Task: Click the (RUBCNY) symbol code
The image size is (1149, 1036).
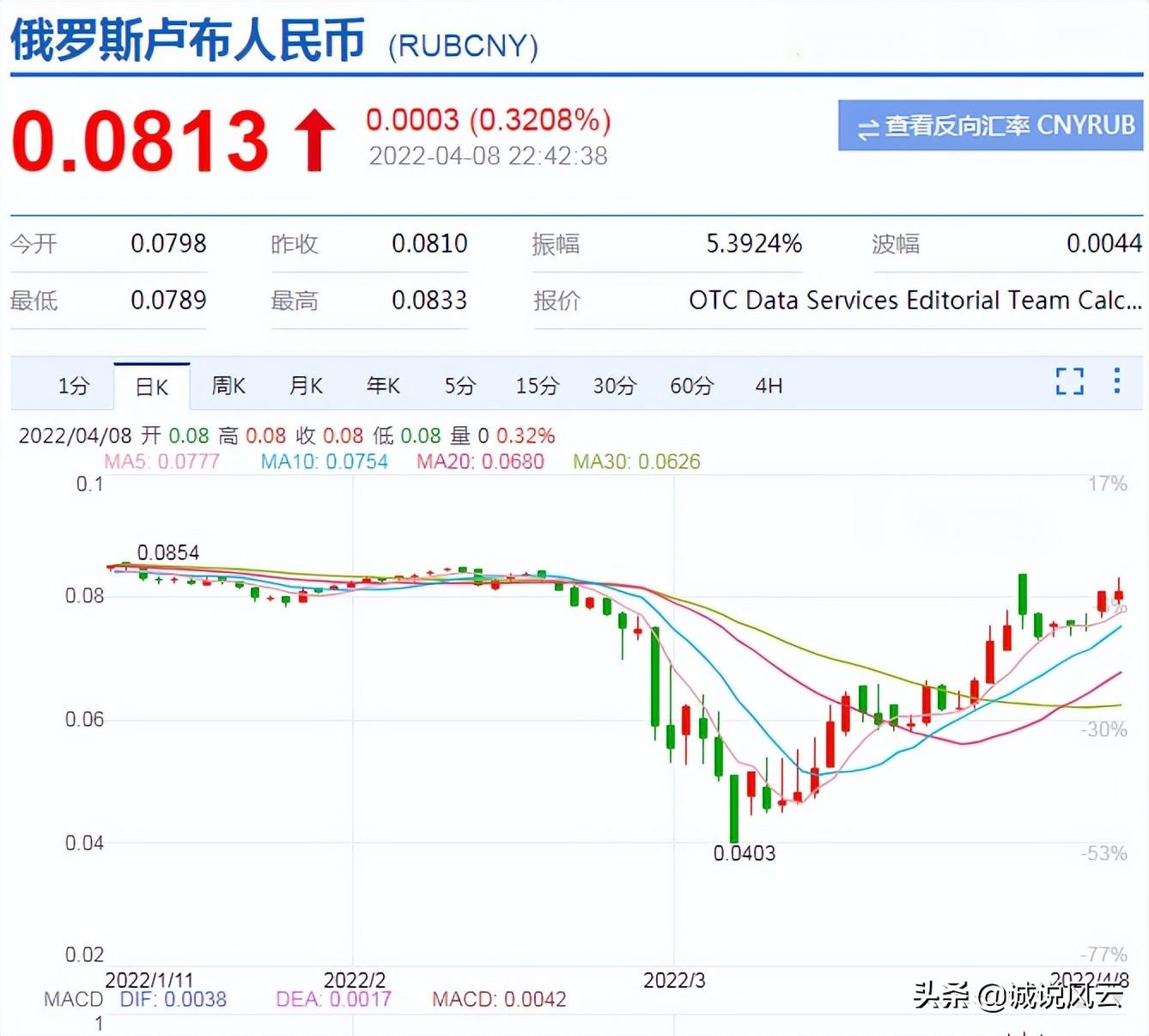Action: (x=464, y=46)
